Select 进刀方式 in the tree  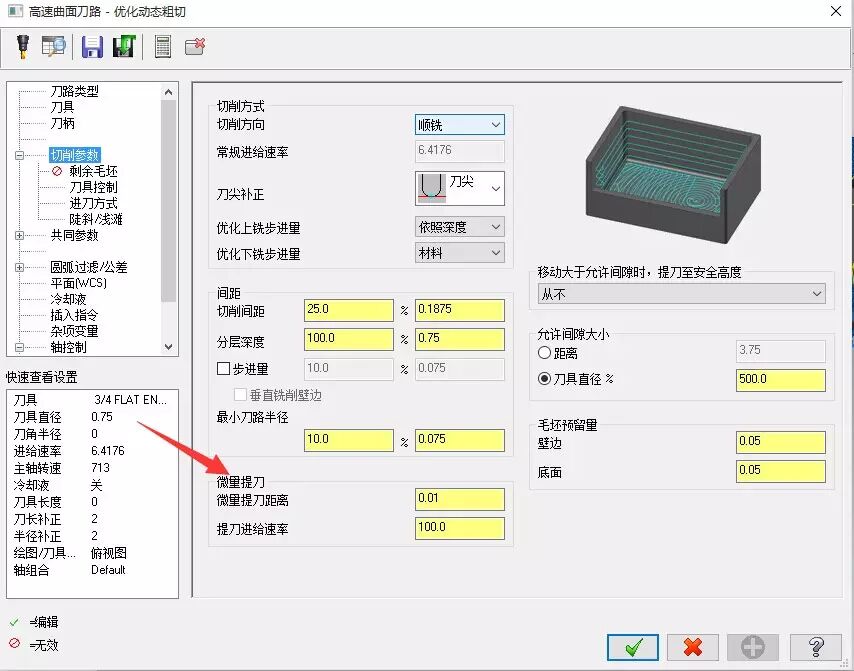coord(93,203)
